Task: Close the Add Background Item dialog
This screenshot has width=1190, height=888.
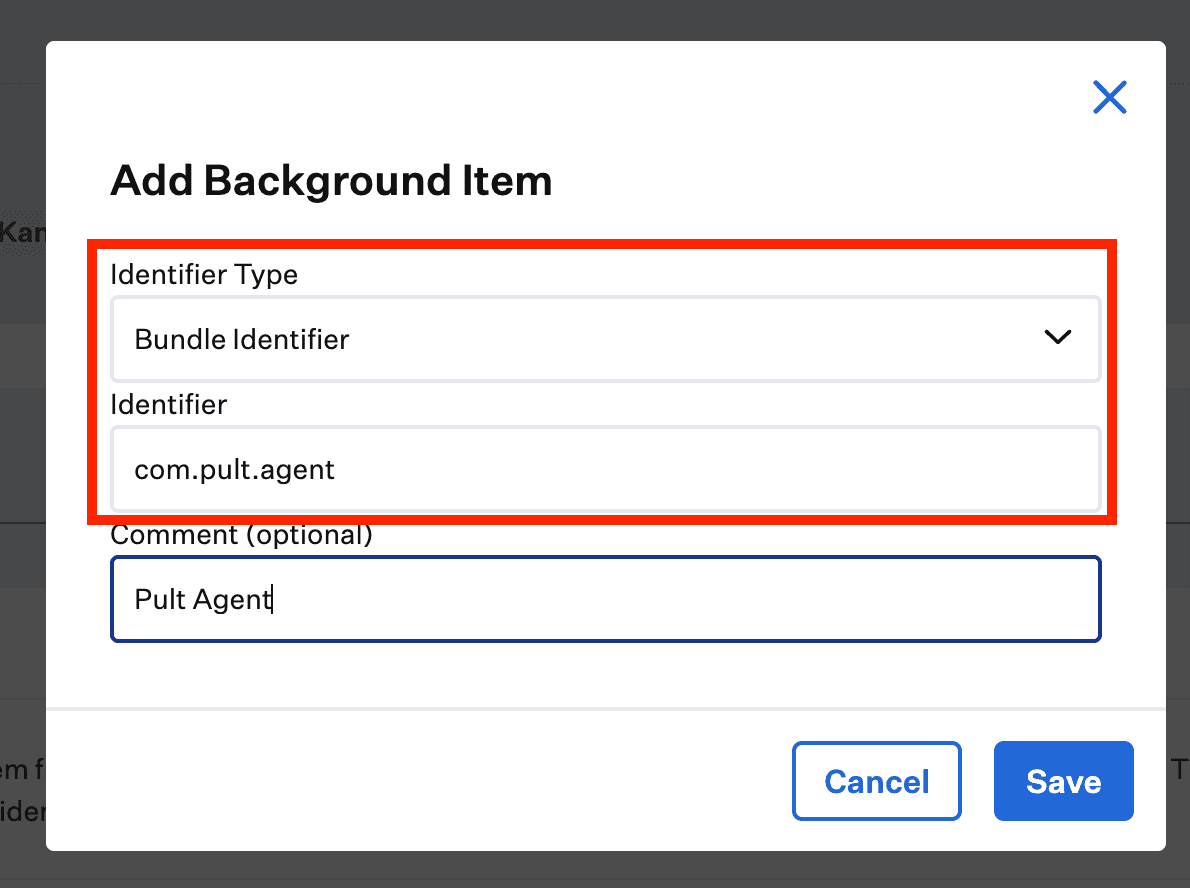Action: click(1109, 97)
